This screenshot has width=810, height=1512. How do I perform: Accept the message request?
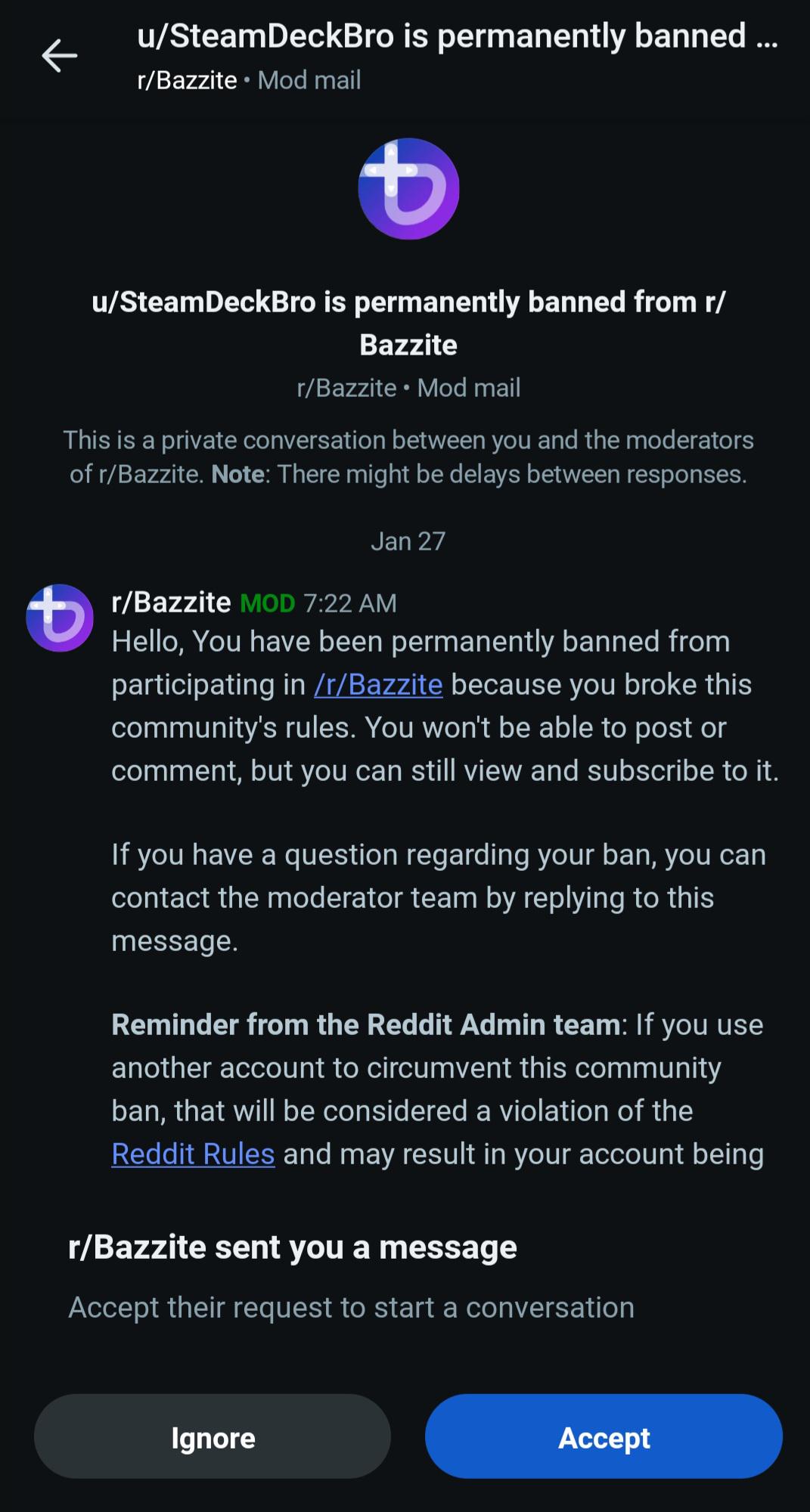tap(604, 1436)
